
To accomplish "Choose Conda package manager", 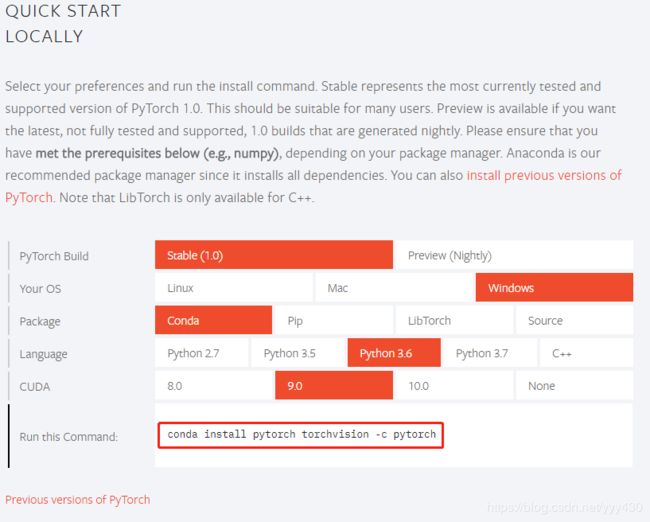I will point(213,320).
